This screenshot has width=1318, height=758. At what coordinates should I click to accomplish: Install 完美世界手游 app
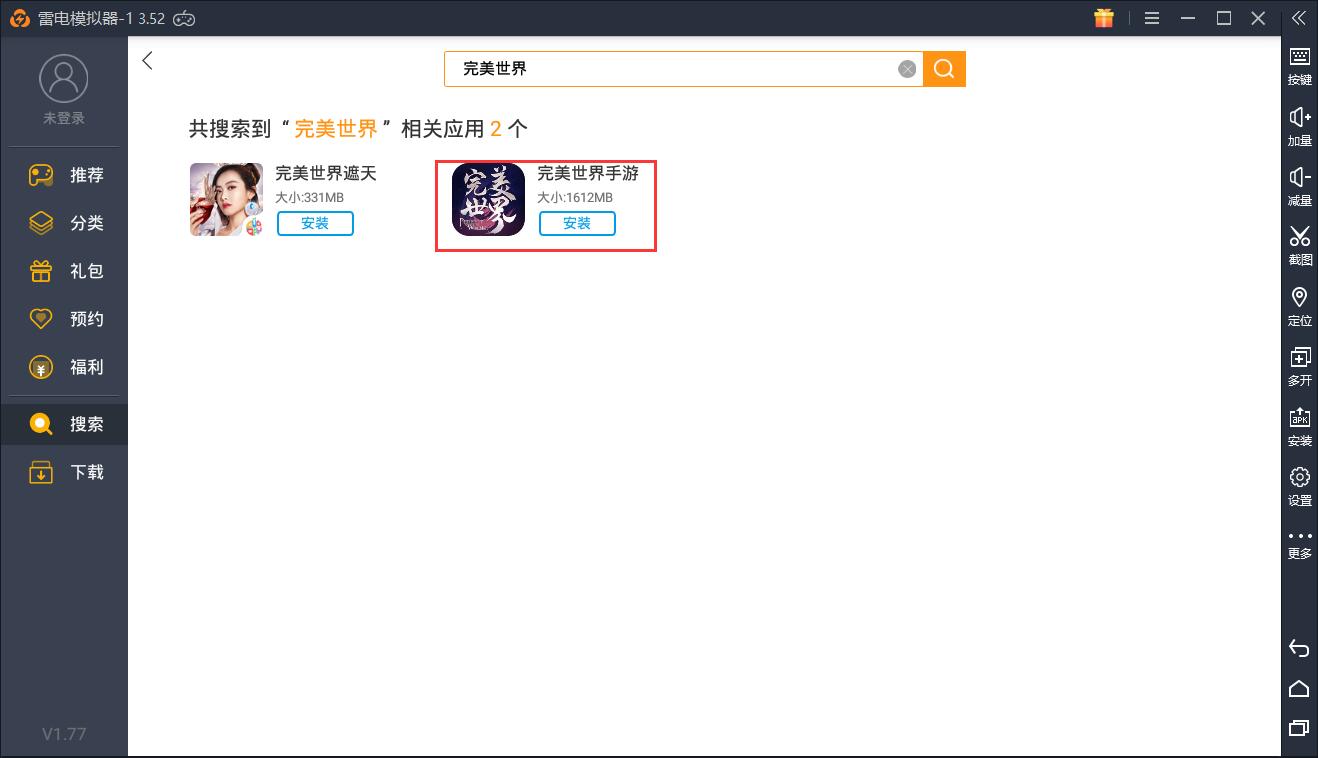pos(577,223)
